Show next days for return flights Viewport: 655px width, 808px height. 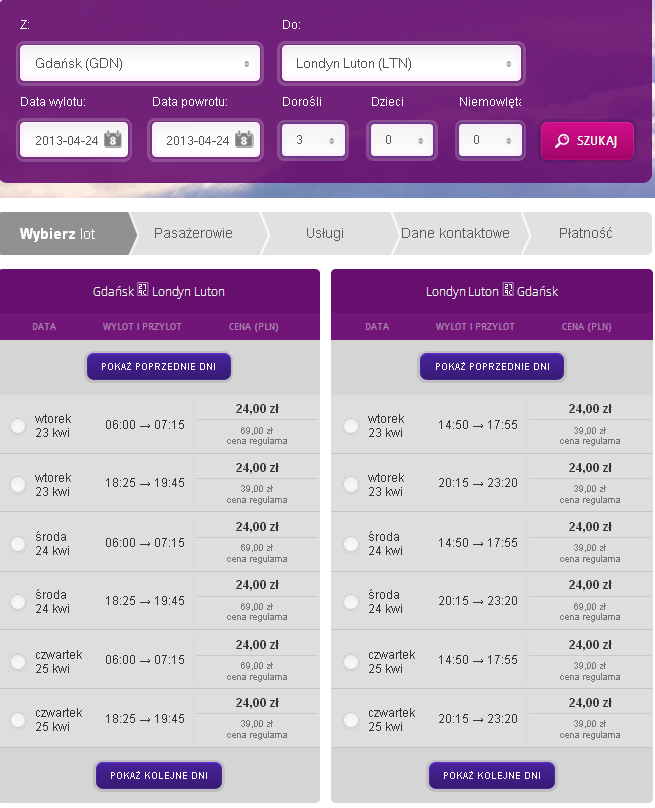(492, 776)
